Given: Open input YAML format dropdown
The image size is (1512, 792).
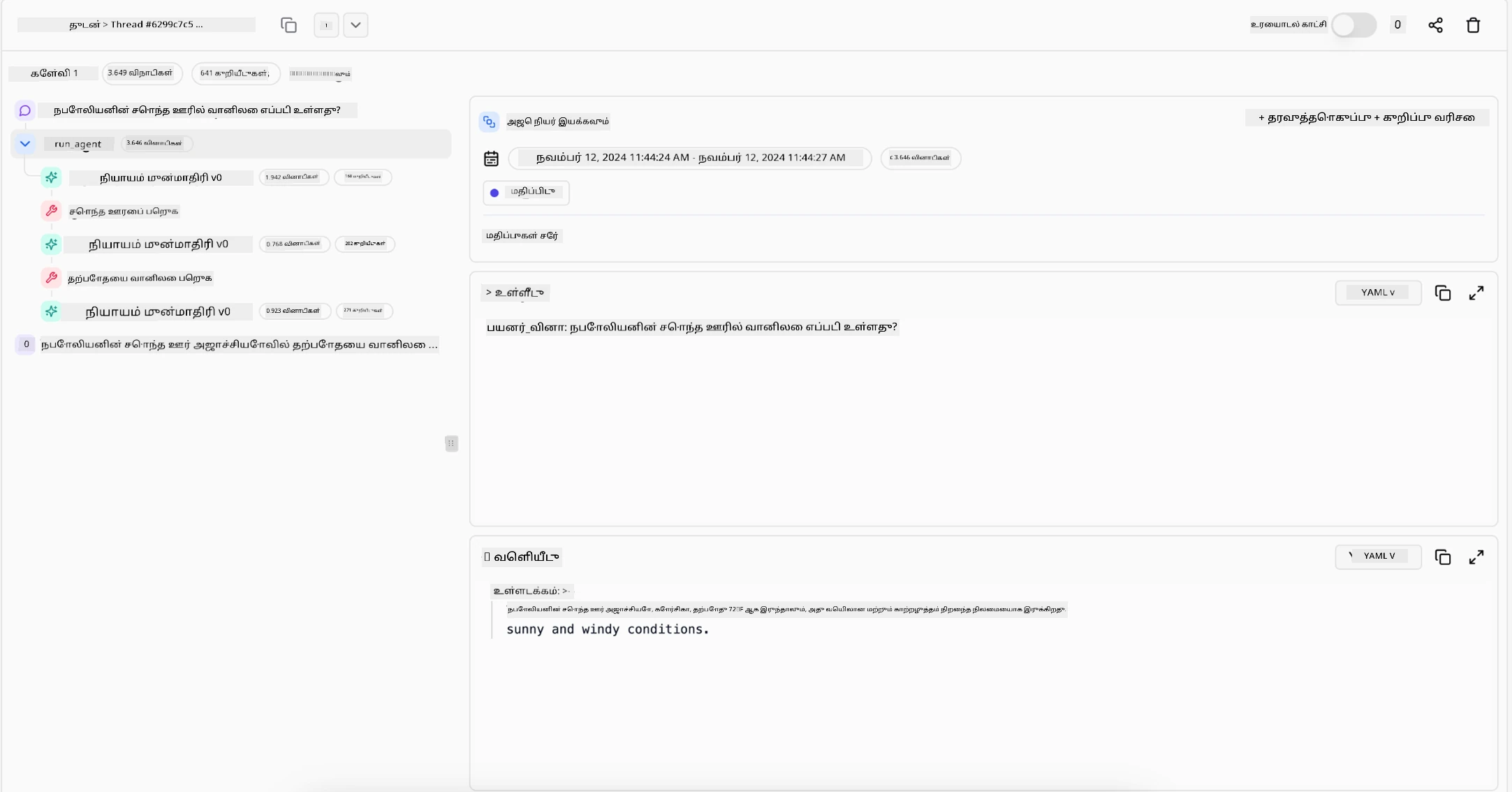Looking at the screenshot, I should tap(1377, 293).
